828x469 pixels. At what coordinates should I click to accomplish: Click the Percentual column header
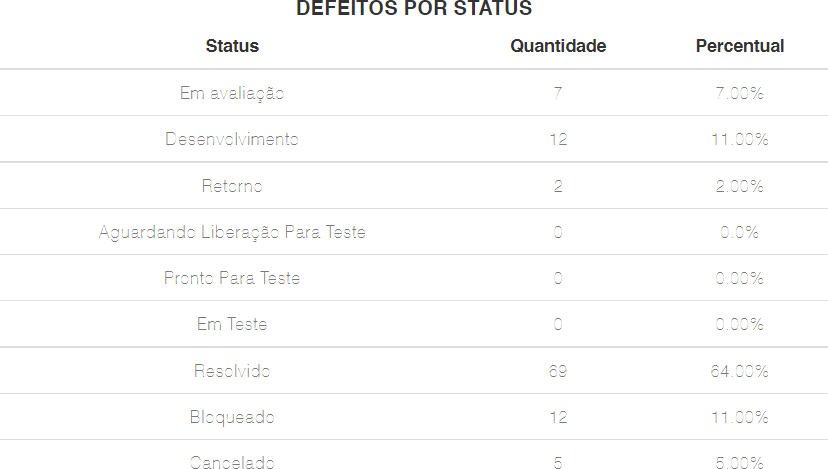coord(740,46)
